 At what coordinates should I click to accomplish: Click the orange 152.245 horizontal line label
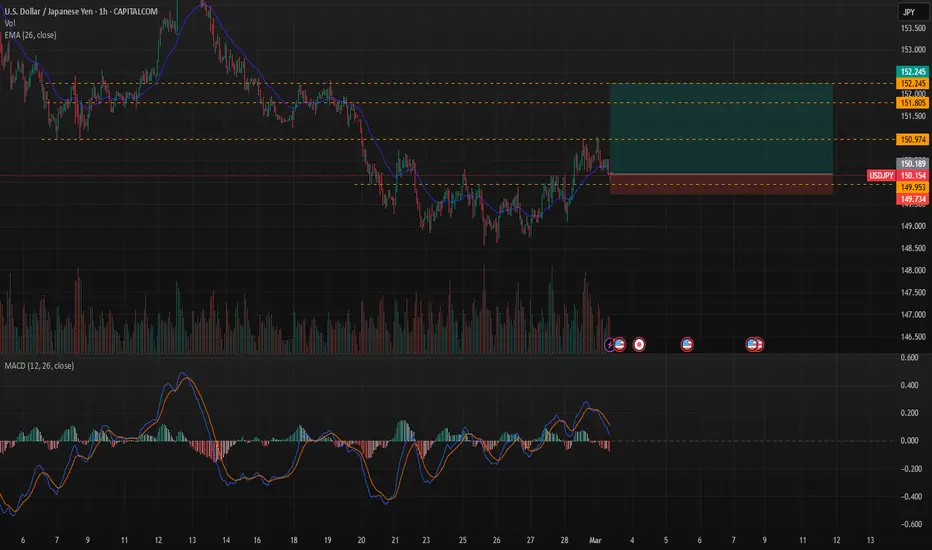pyautogui.click(x=912, y=83)
